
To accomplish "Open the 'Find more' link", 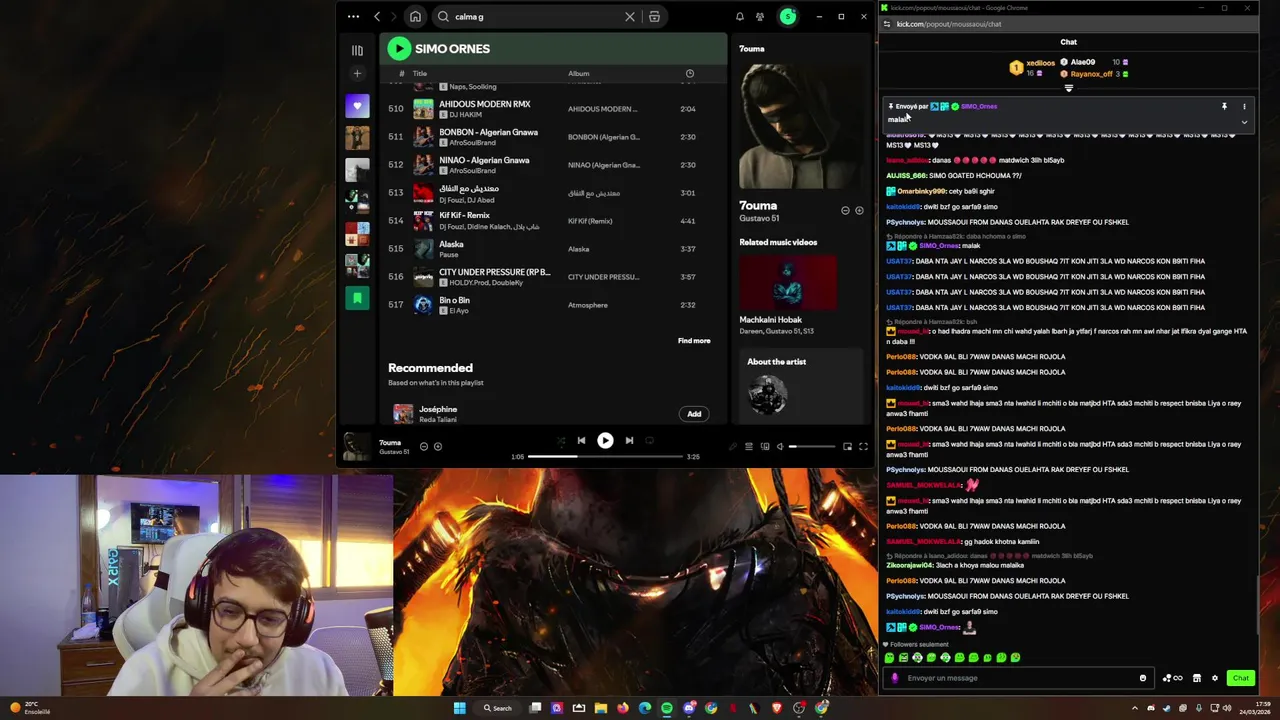I will 694,341.
